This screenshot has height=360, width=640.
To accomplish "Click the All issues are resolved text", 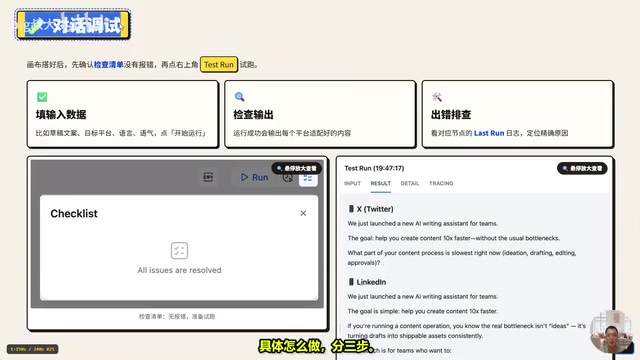I will coord(179,270).
